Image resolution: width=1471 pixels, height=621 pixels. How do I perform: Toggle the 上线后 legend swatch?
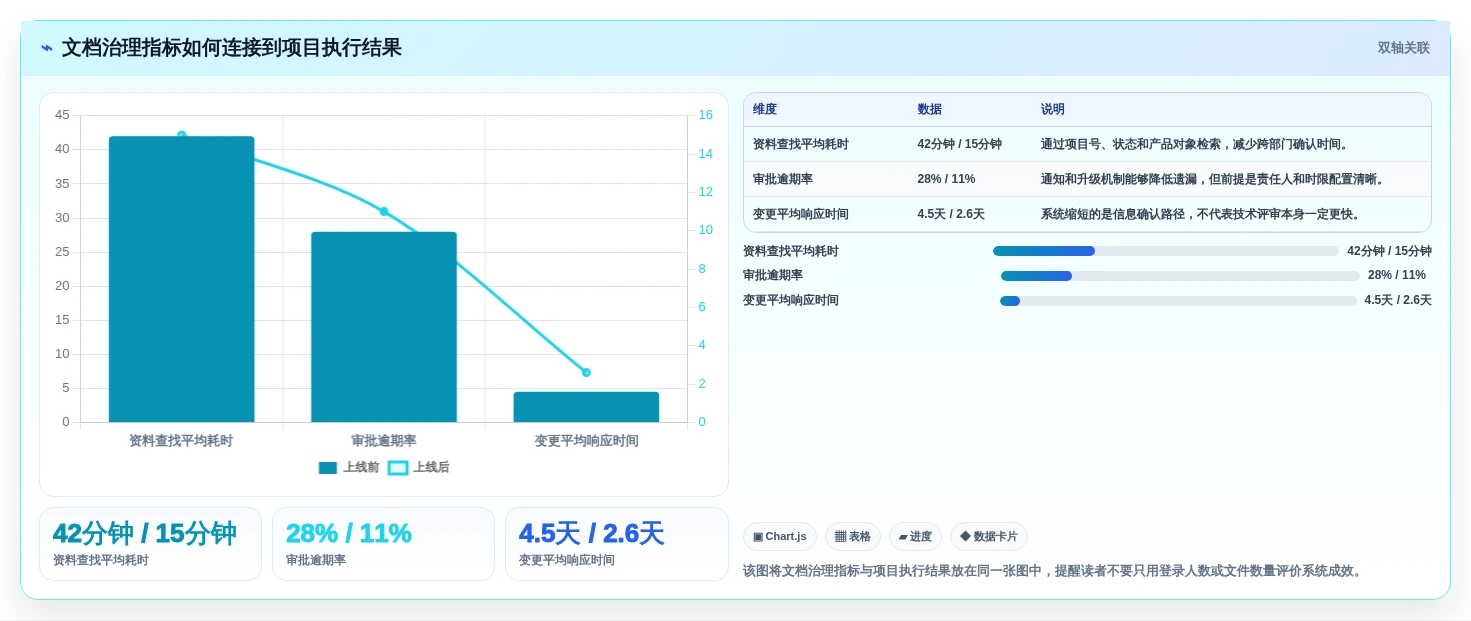tap(398, 468)
